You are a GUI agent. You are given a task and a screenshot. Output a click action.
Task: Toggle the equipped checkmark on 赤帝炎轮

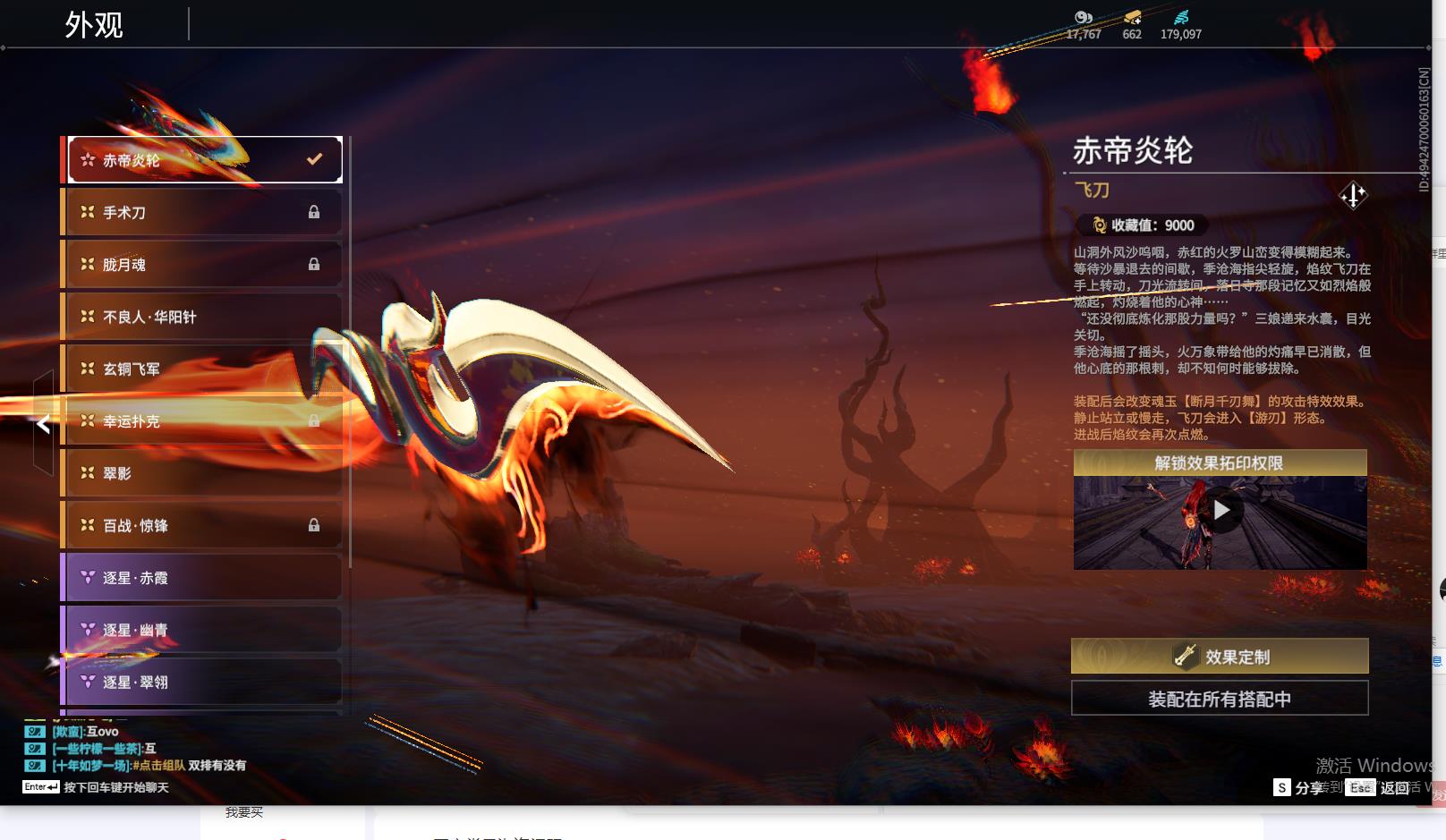314,159
